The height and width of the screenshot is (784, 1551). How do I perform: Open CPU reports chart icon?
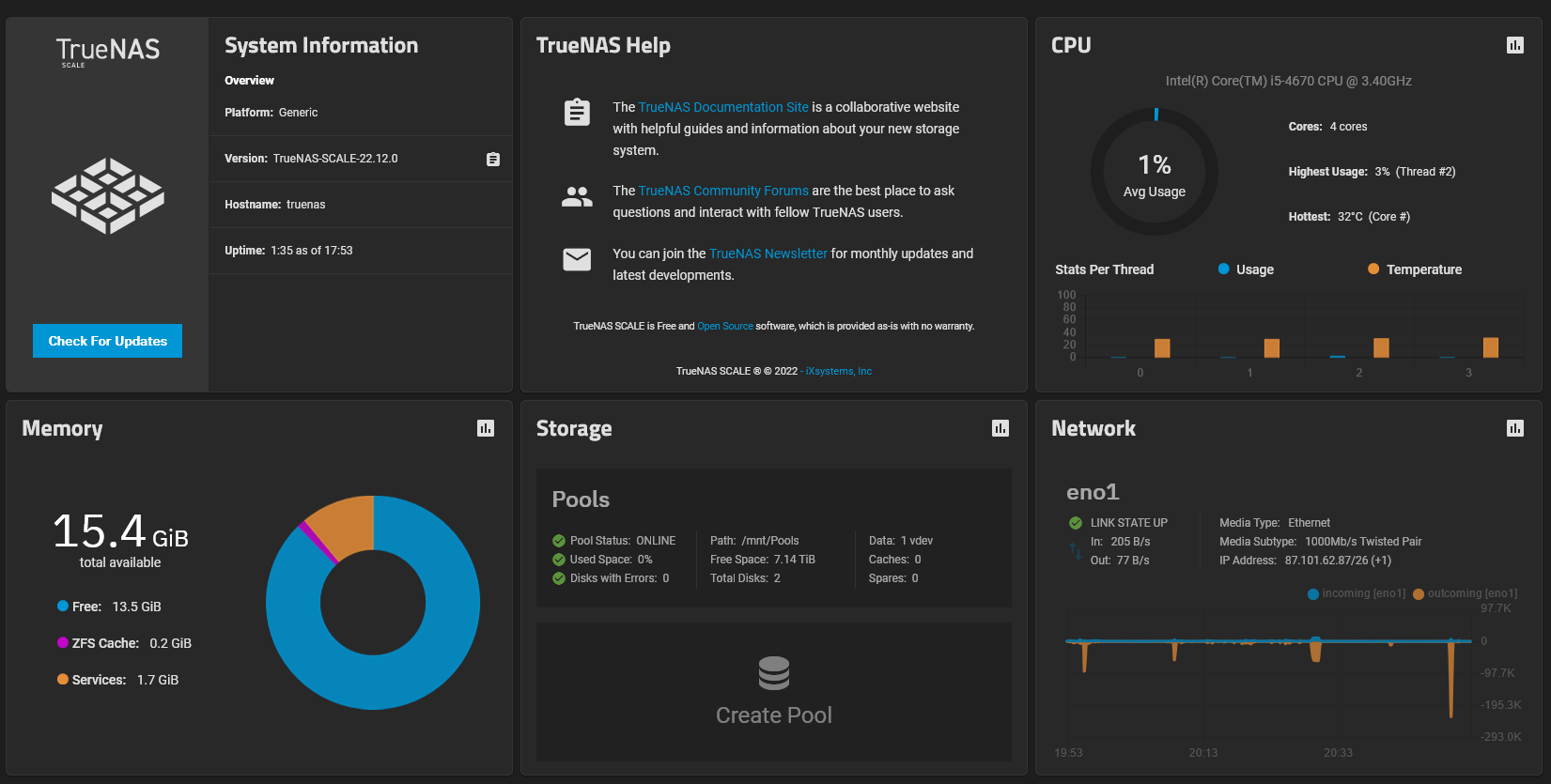click(1515, 45)
